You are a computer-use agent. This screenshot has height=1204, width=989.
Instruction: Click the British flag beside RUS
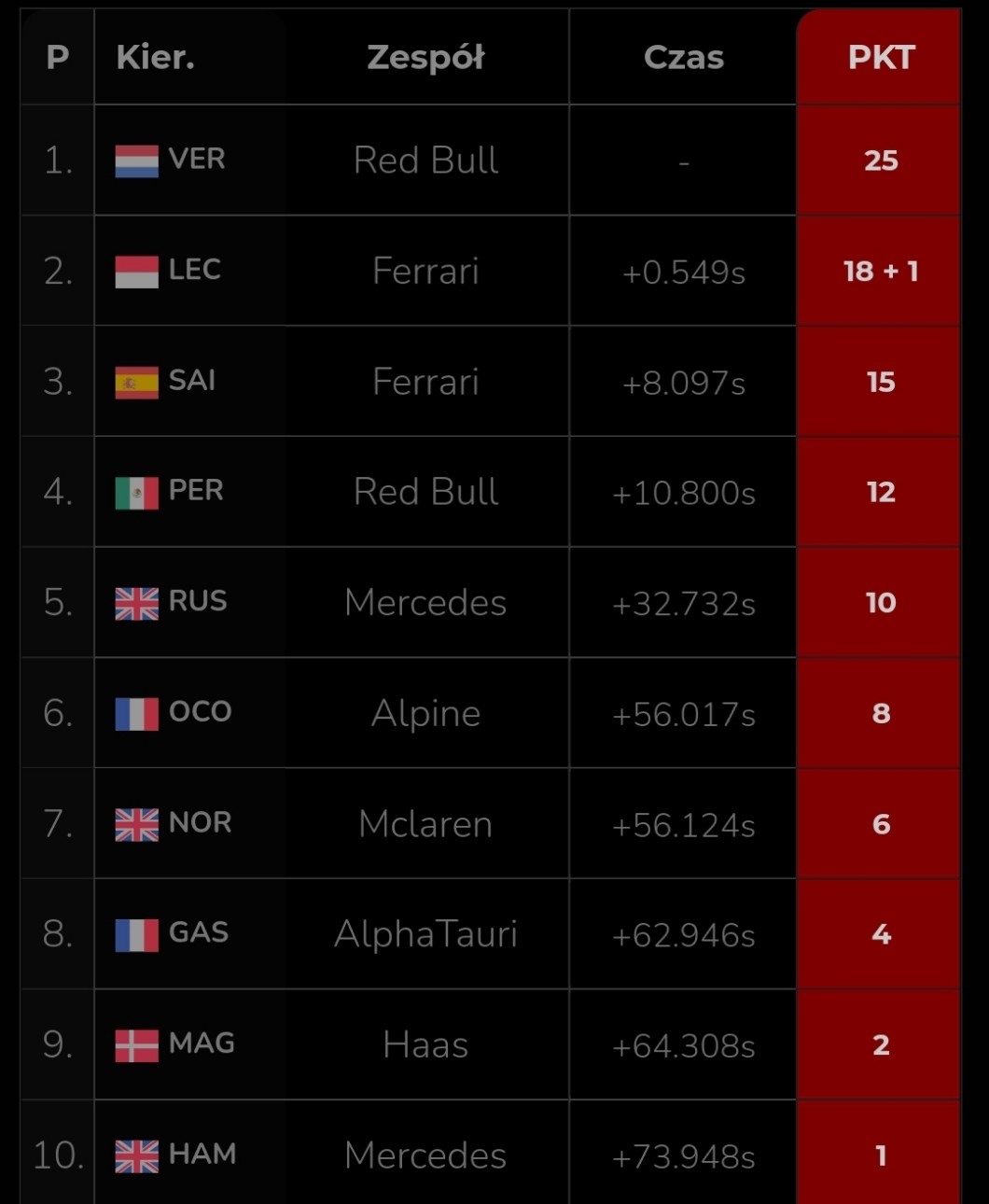(136, 603)
